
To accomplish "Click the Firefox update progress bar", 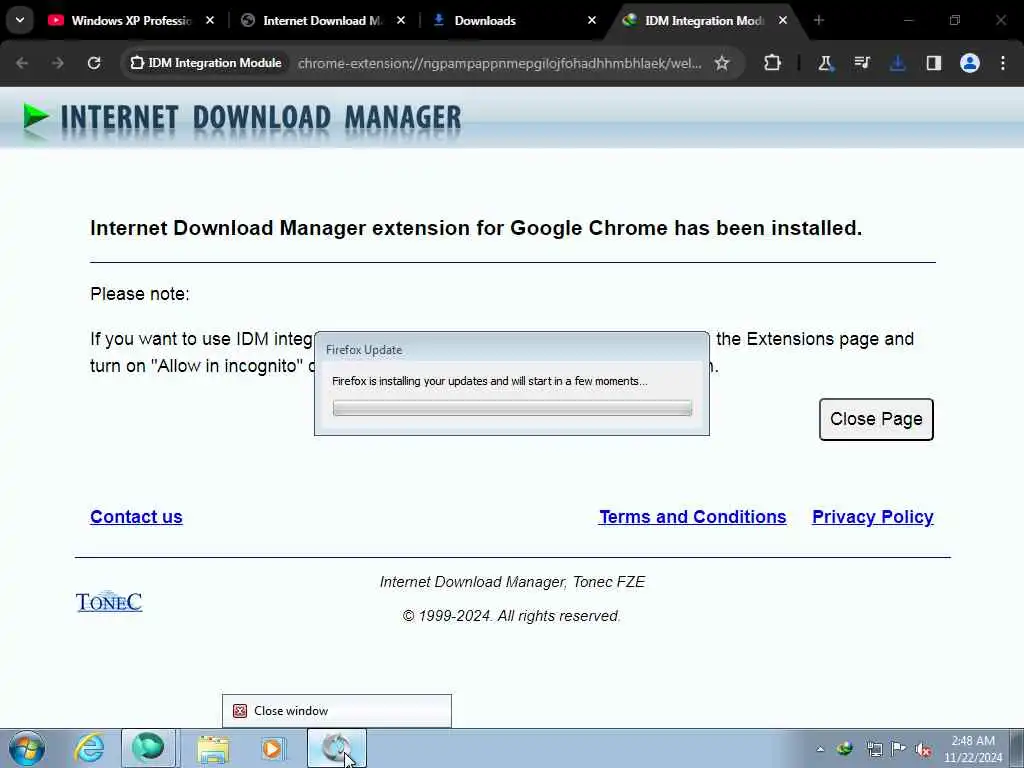I will point(512,408).
